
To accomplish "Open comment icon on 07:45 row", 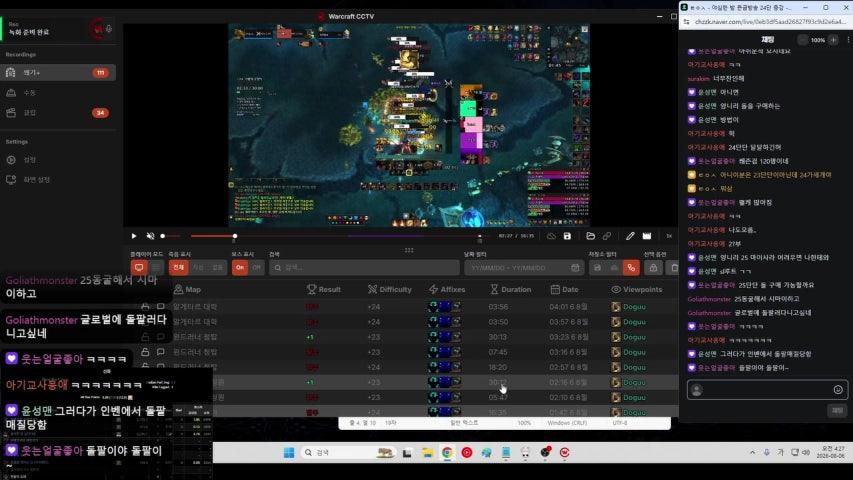I will pos(160,352).
